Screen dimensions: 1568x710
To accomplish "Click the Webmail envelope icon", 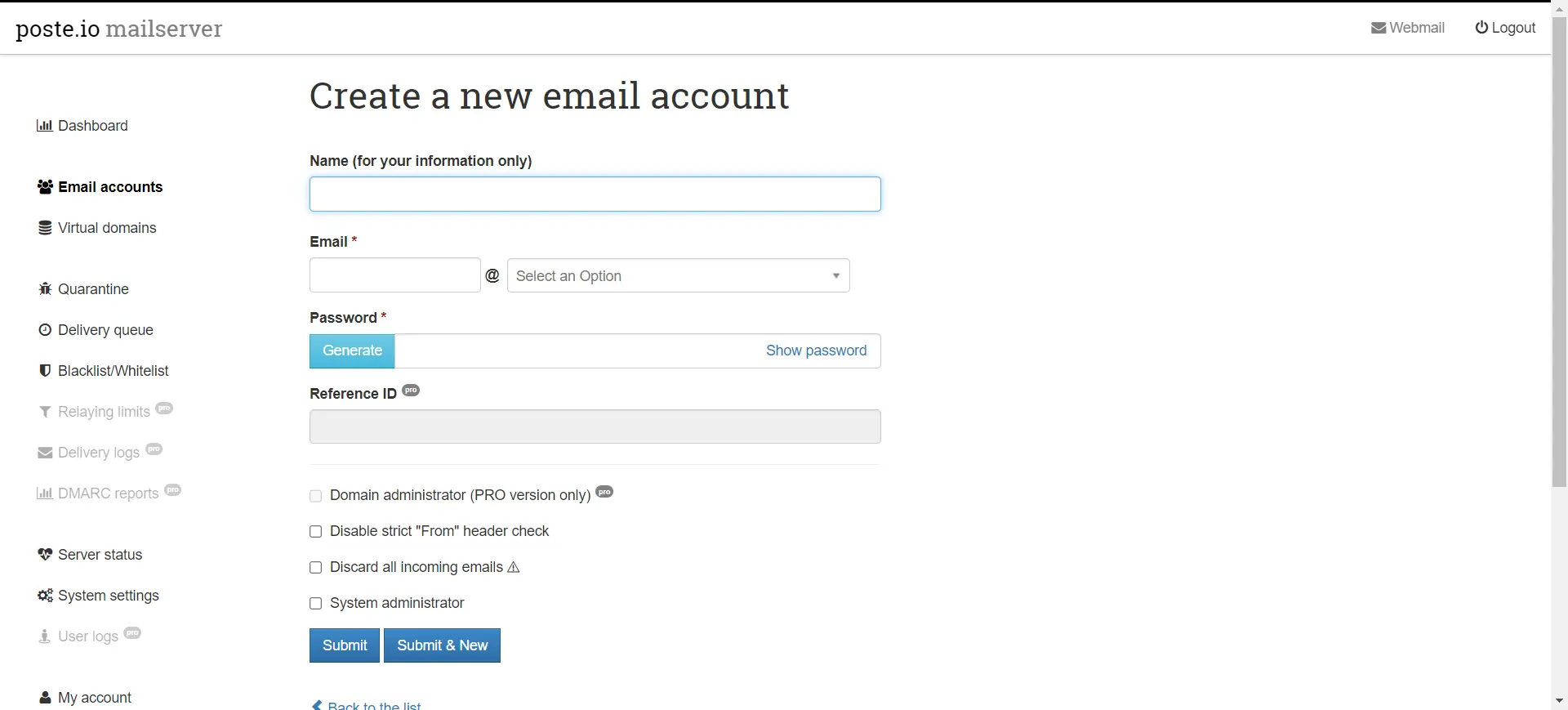I will (x=1379, y=28).
